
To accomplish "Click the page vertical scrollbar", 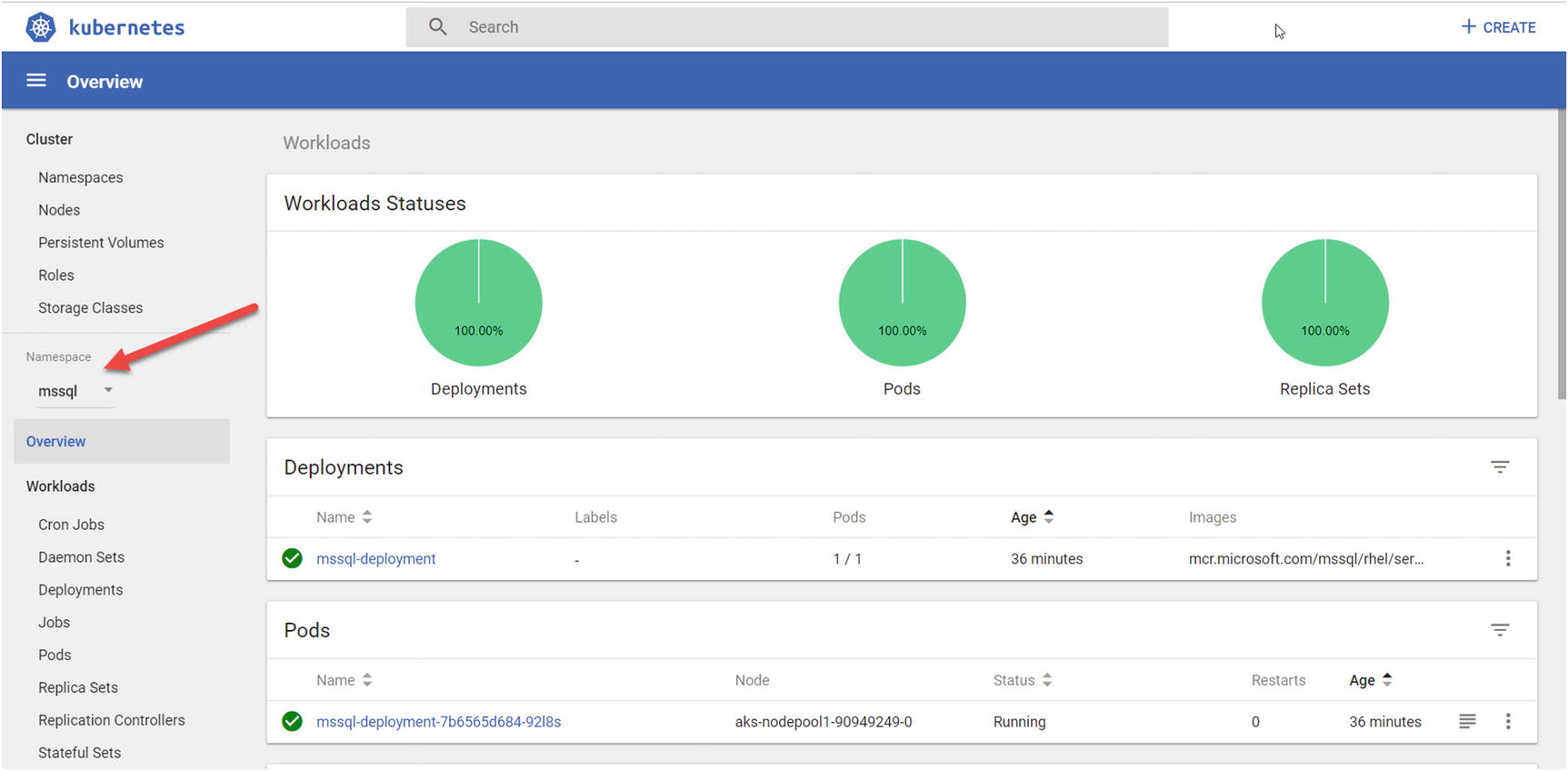I will (x=1562, y=255).
